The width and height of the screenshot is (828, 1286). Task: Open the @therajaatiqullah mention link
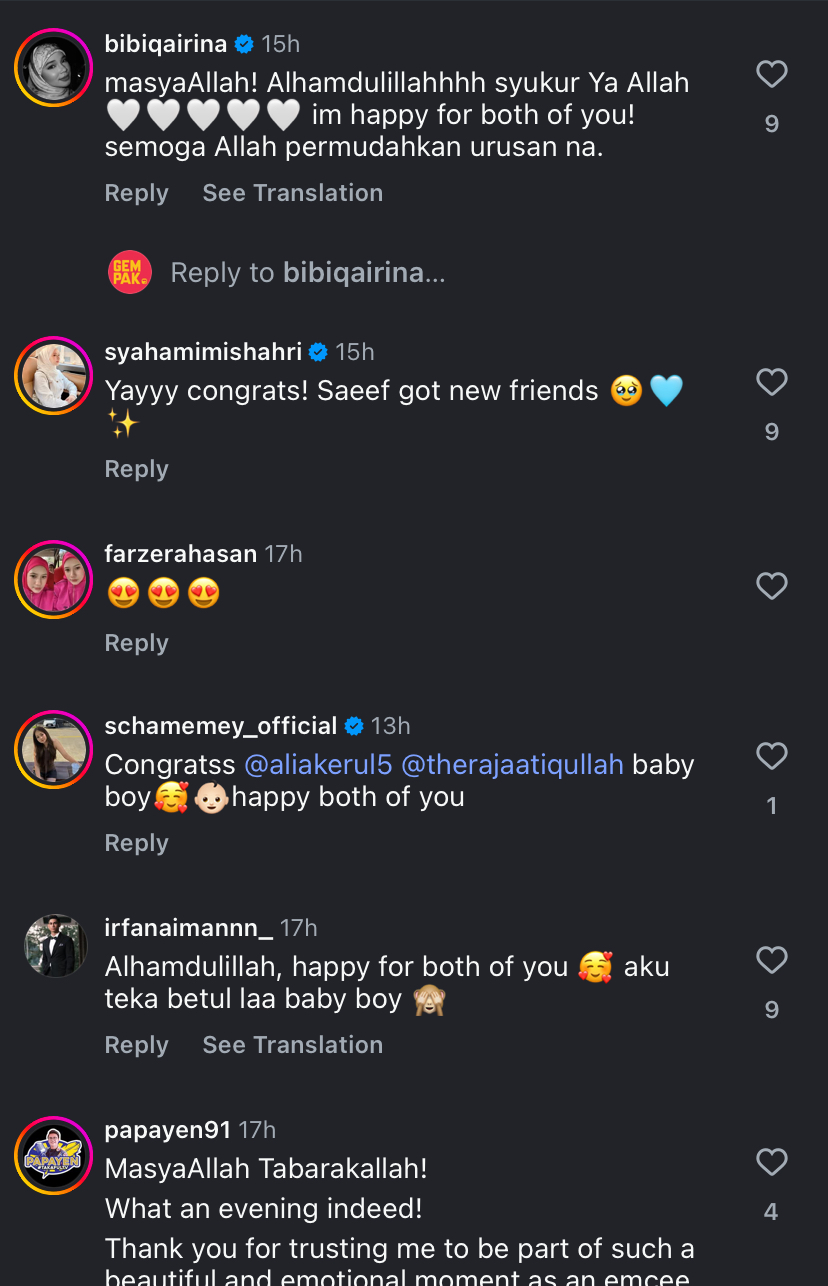click(512, 765)
